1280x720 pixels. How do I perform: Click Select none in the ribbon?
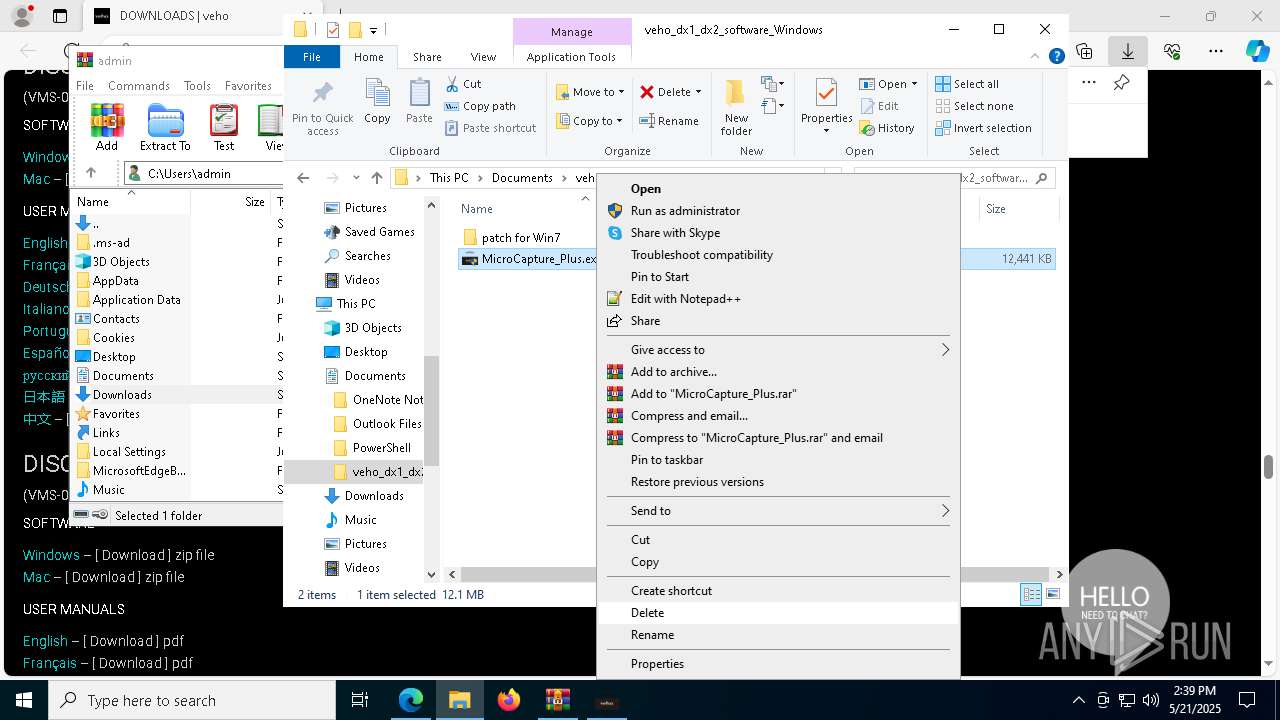pyautogui.click(x=974, y=106)
